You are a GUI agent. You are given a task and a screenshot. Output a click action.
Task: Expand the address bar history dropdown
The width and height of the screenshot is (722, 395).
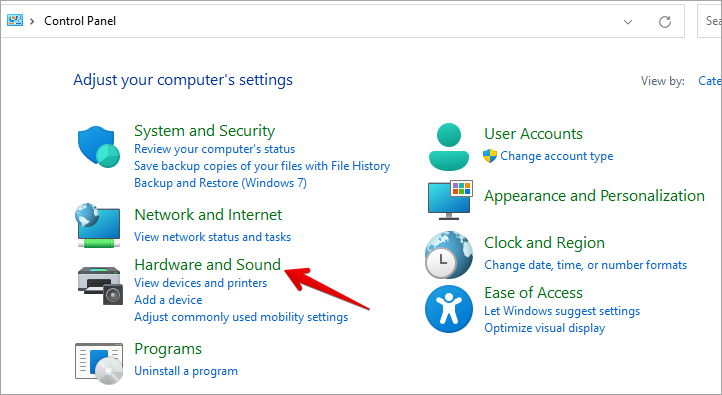[x=628, y=22]
